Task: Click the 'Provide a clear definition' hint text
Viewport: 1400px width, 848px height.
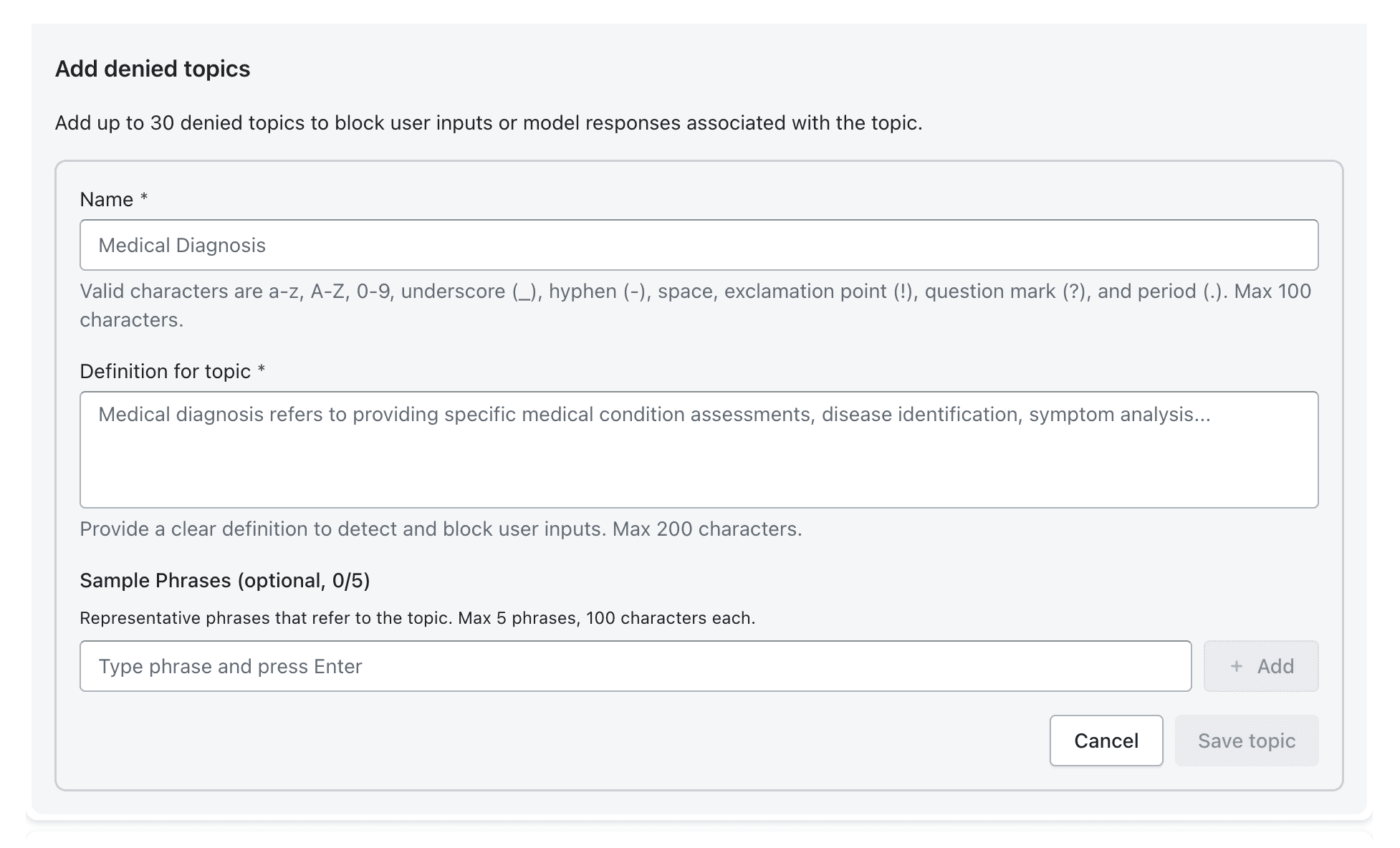Action: (441, 529)
